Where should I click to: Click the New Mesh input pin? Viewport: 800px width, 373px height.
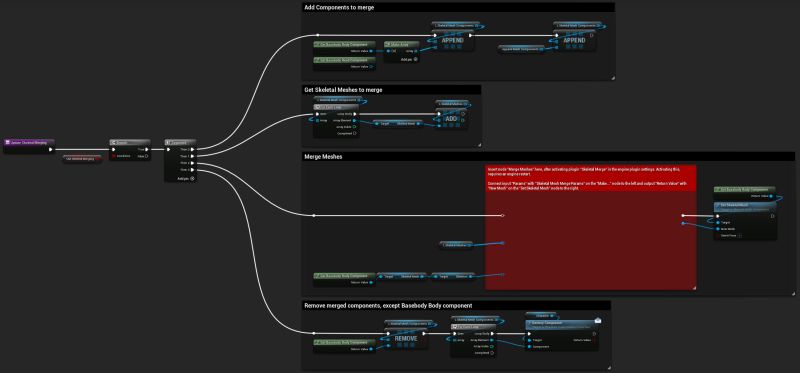coord(718,229)
